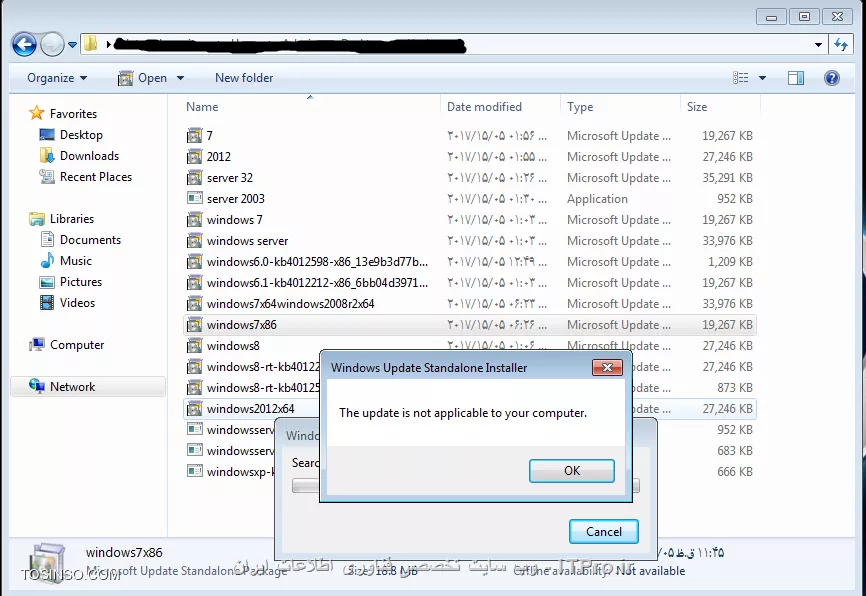Sort by the Type column header
The width and height of the screenshot is (866, 596).
pyautogui.click(x=580, y=107)
